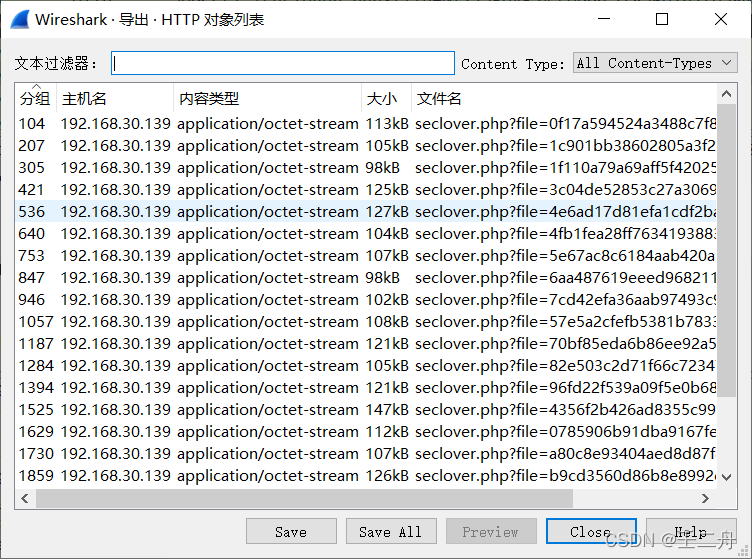This screenshot has height=559, width=752.
Task: Click the 125kB size cell
Action: point(387,190)
